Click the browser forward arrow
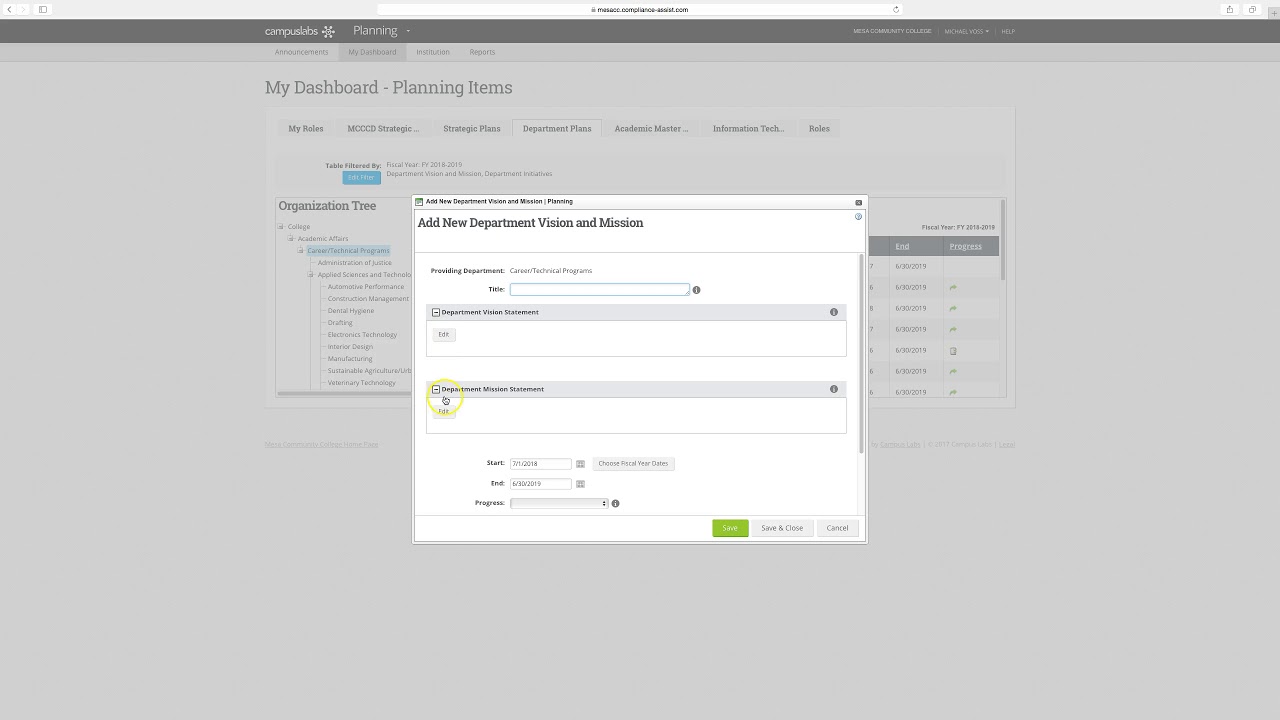 click(24, 9)
